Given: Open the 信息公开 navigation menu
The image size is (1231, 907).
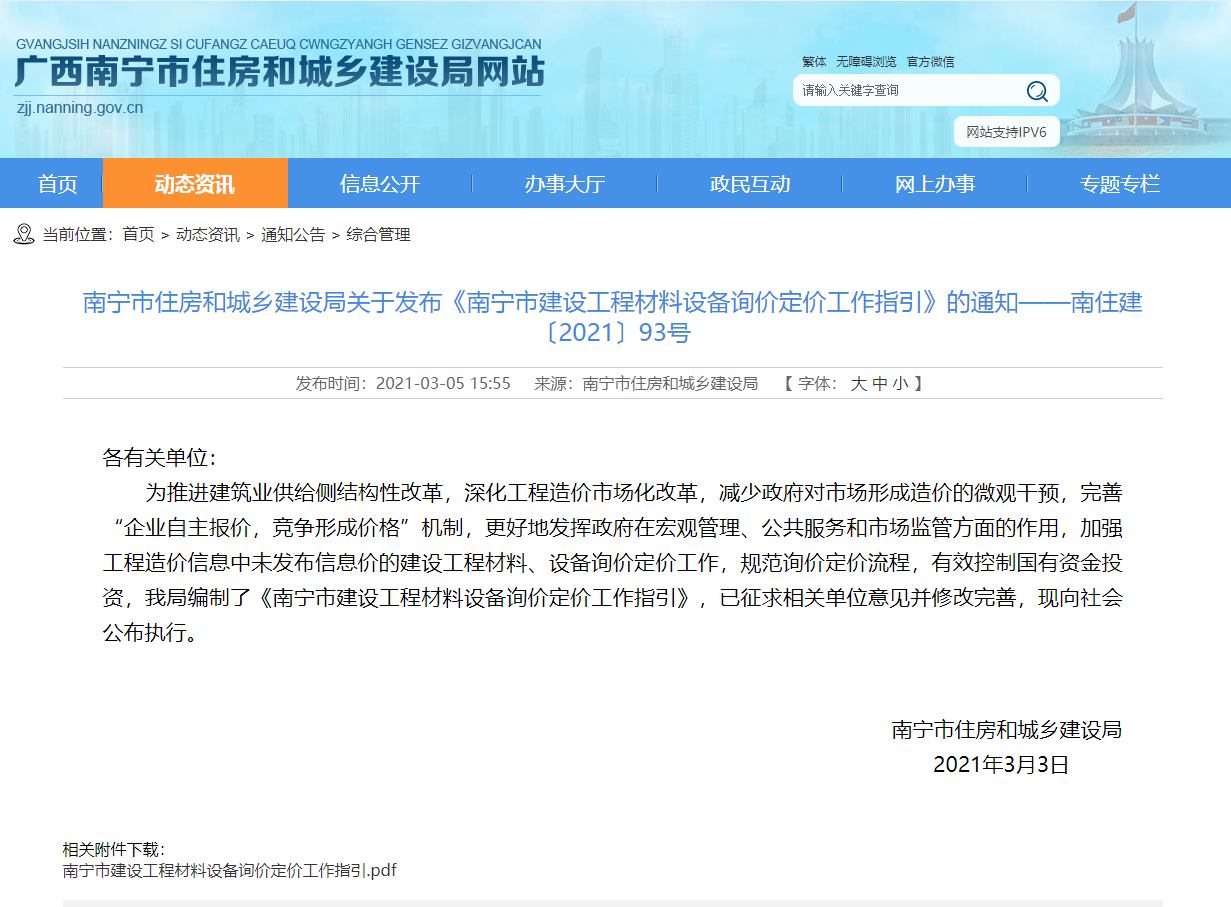Looking at the screenshot, I should pos(379,184).
